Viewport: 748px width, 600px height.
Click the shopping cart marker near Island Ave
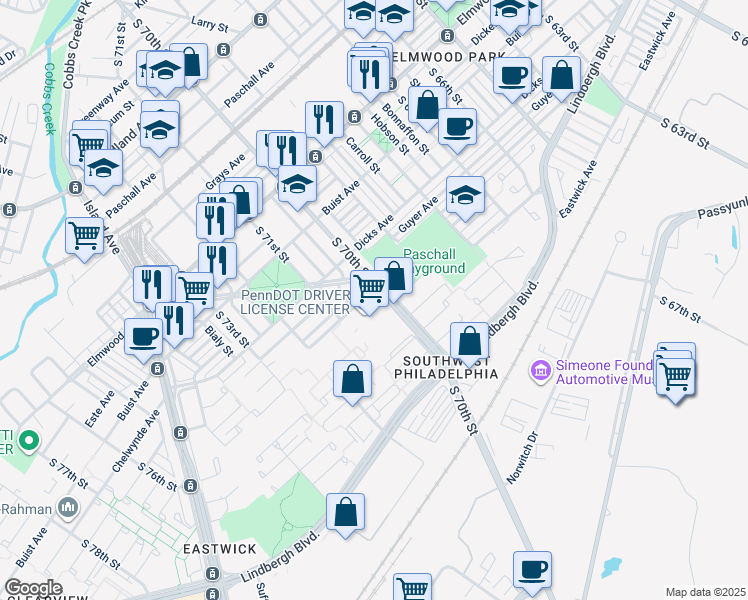click(x=85, y=237)
